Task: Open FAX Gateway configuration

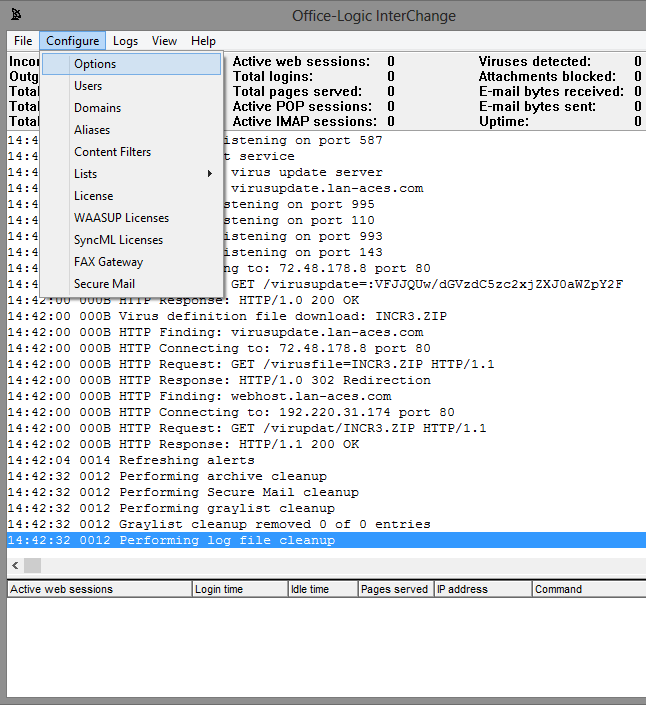Action: coord(132,262)
